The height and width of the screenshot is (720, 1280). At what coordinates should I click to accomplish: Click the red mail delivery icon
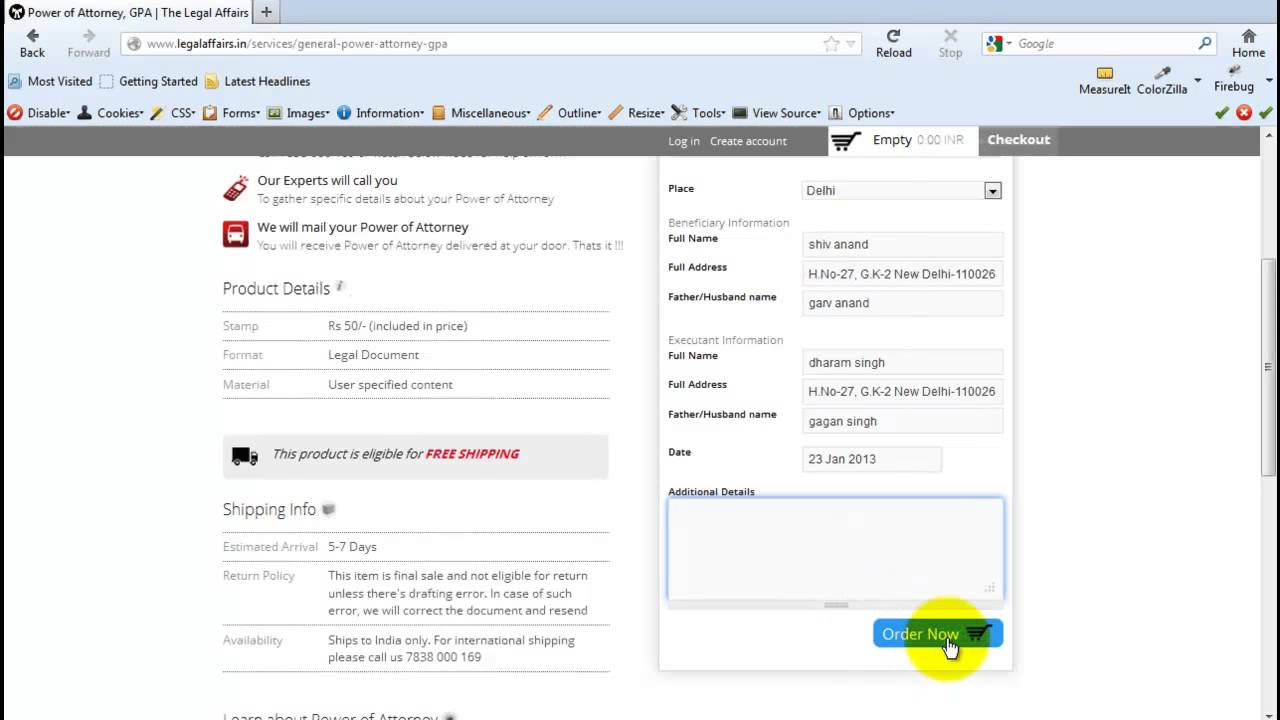click(x=235, y=234)
